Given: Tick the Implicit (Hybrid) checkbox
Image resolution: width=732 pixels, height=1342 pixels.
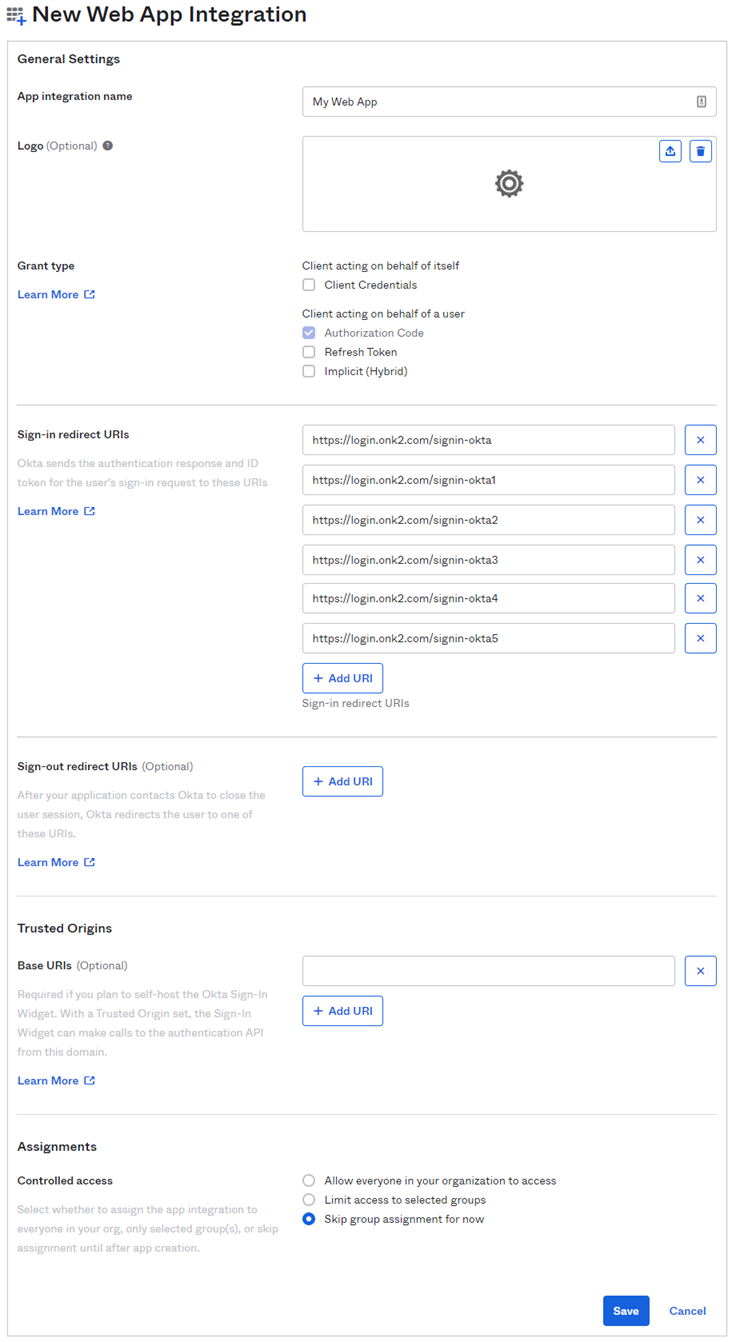Looking at the screenshot, I should pyautogui.click(x=309, y=371).
